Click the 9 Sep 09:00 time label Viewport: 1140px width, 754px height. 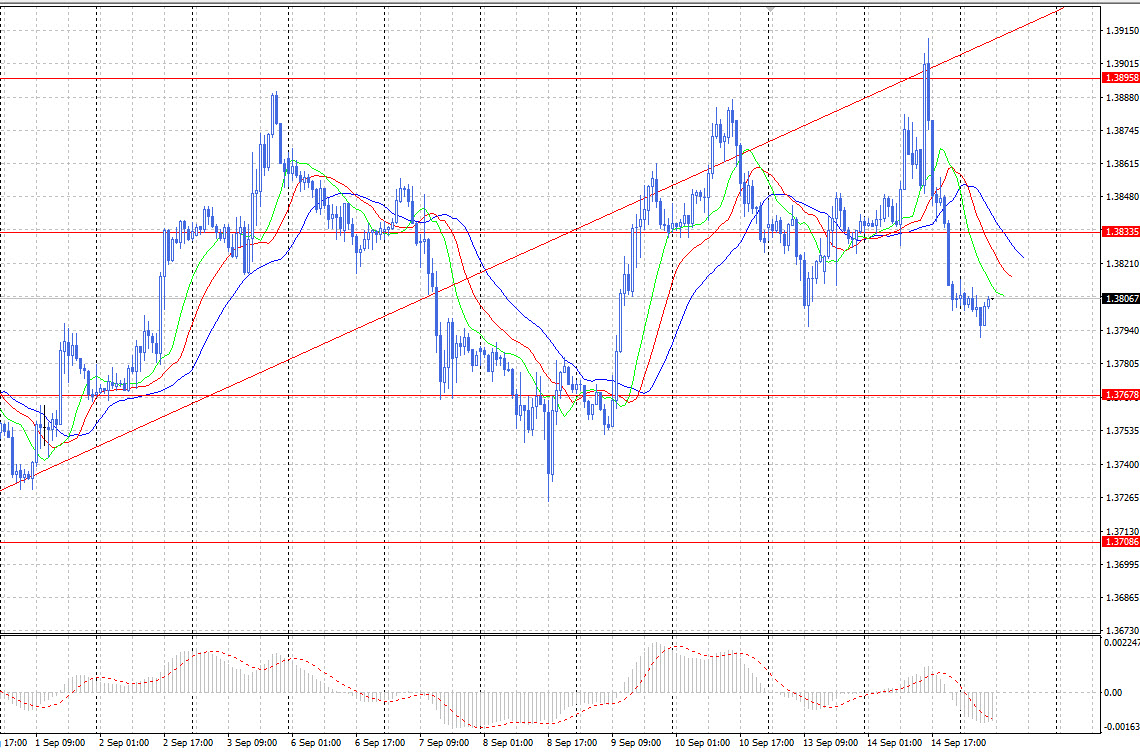pos(635,742)
